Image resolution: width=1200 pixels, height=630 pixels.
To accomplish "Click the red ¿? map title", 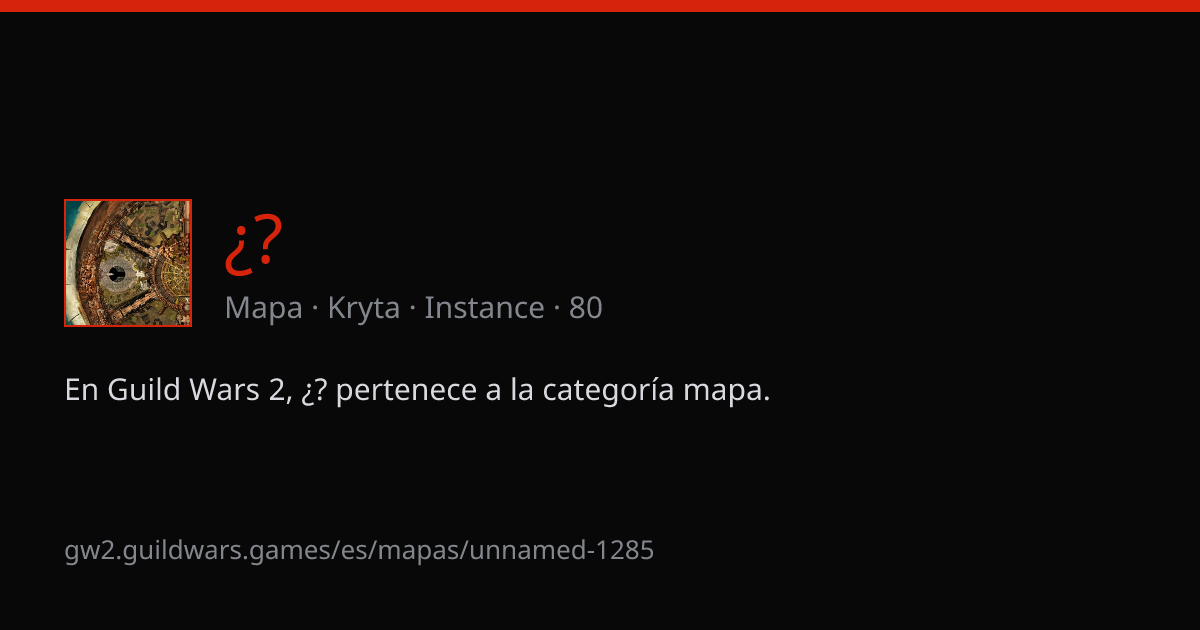I will (x=254, y=246).
